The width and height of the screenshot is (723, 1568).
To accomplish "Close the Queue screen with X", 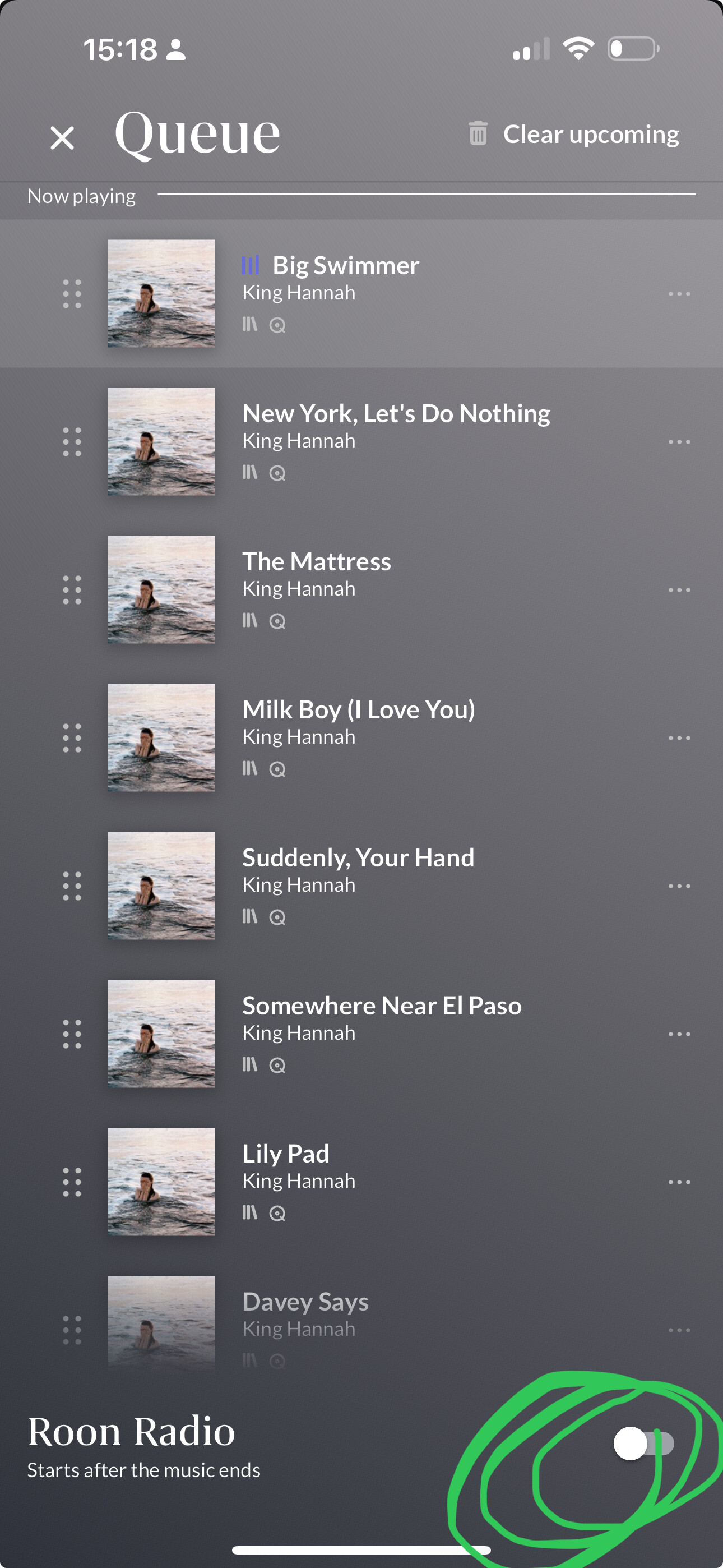I will click(x=62, y=137).
